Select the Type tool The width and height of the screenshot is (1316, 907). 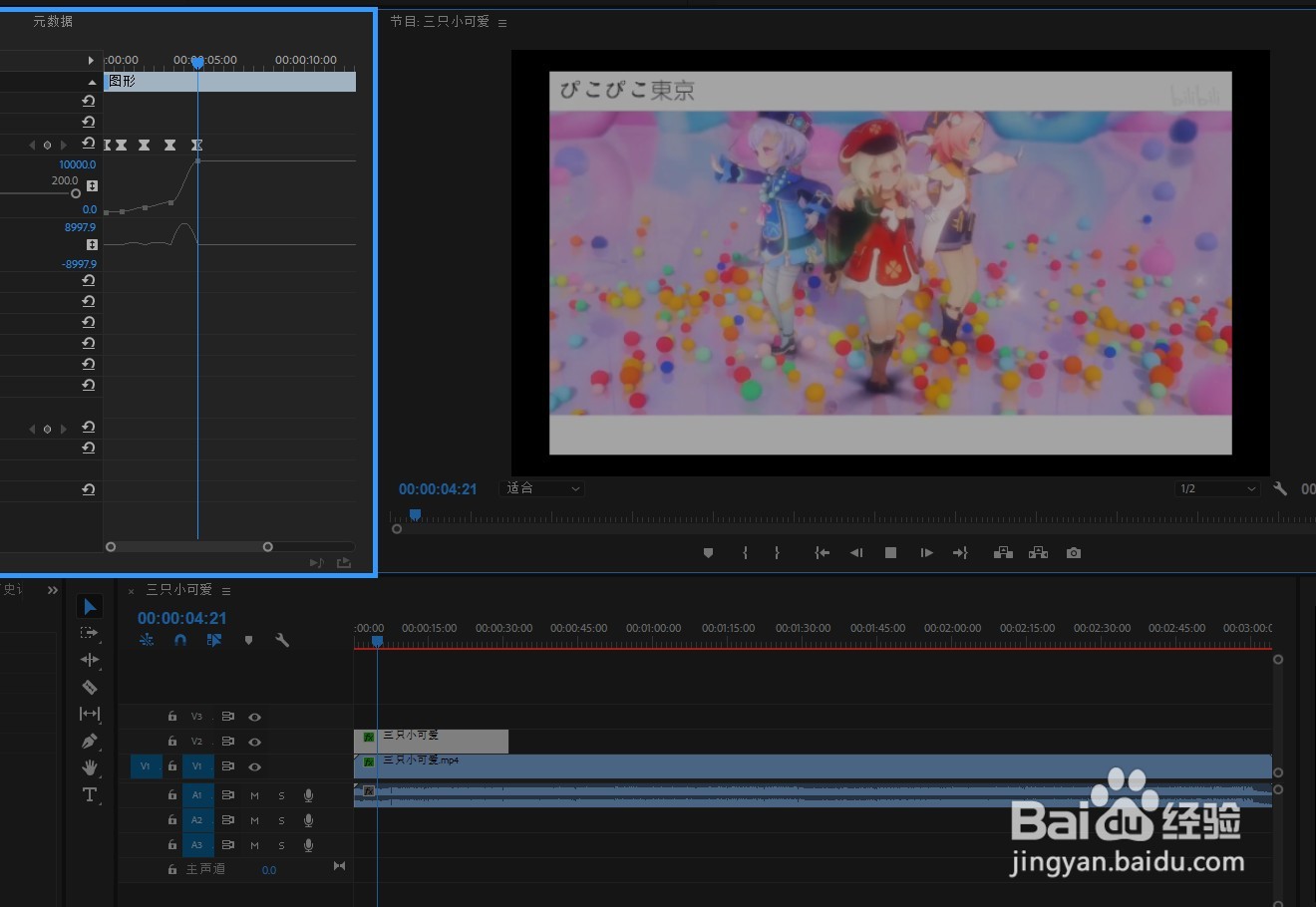click(90, 794)
